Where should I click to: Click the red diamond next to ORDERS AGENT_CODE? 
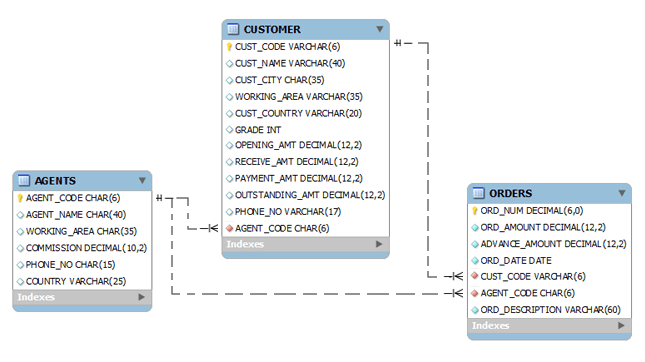click(475, 293)
